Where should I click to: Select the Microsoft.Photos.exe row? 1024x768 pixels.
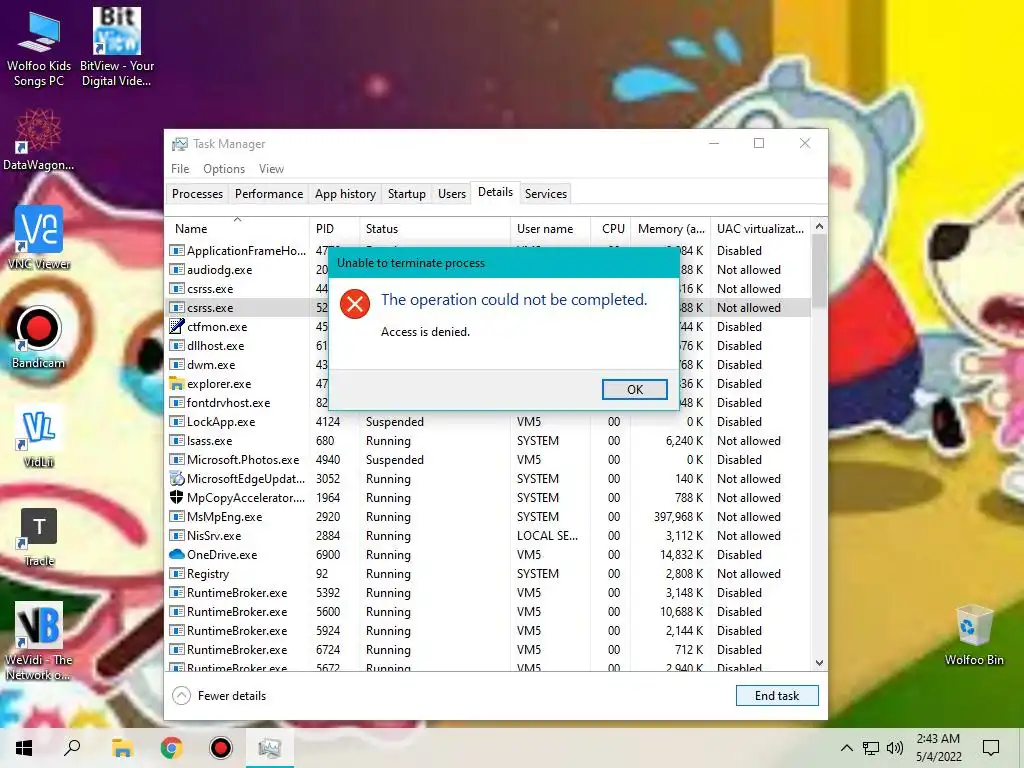click(488, 460)
